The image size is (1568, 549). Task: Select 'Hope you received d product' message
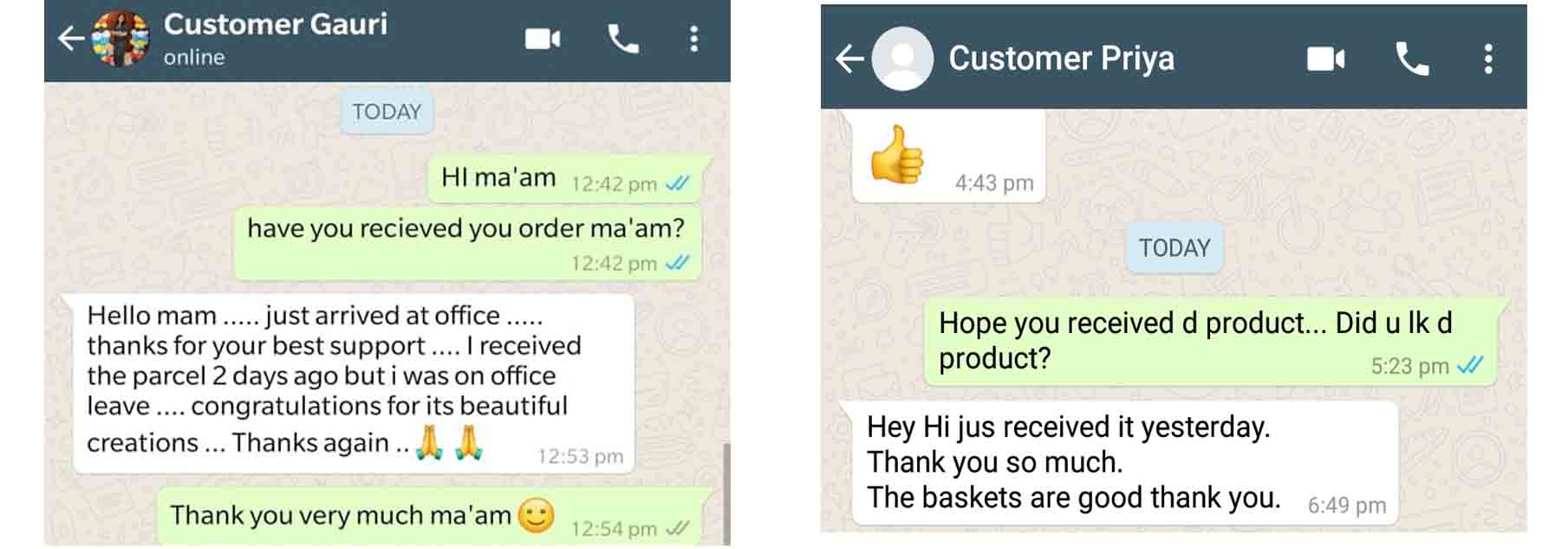[1211, 341]
